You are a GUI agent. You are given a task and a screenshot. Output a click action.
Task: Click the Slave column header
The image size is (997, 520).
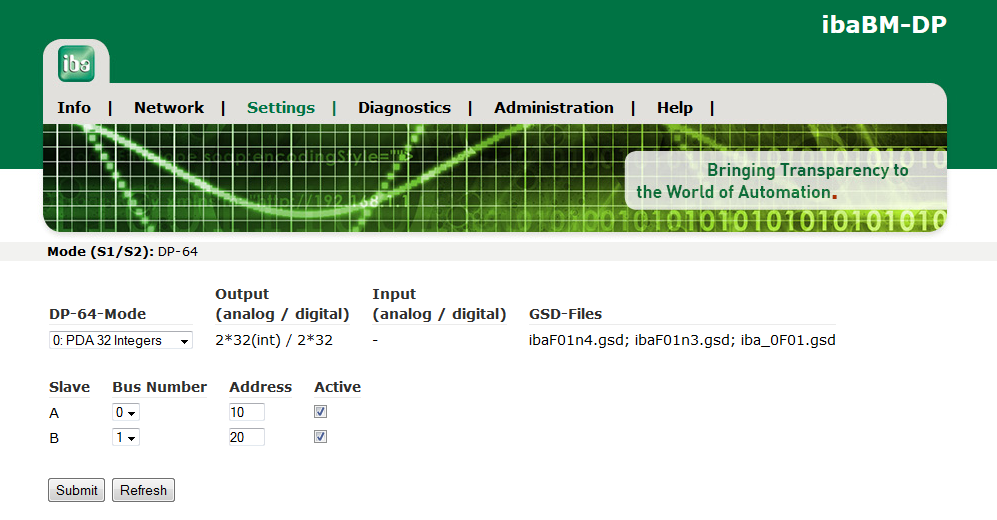(69, 387)
